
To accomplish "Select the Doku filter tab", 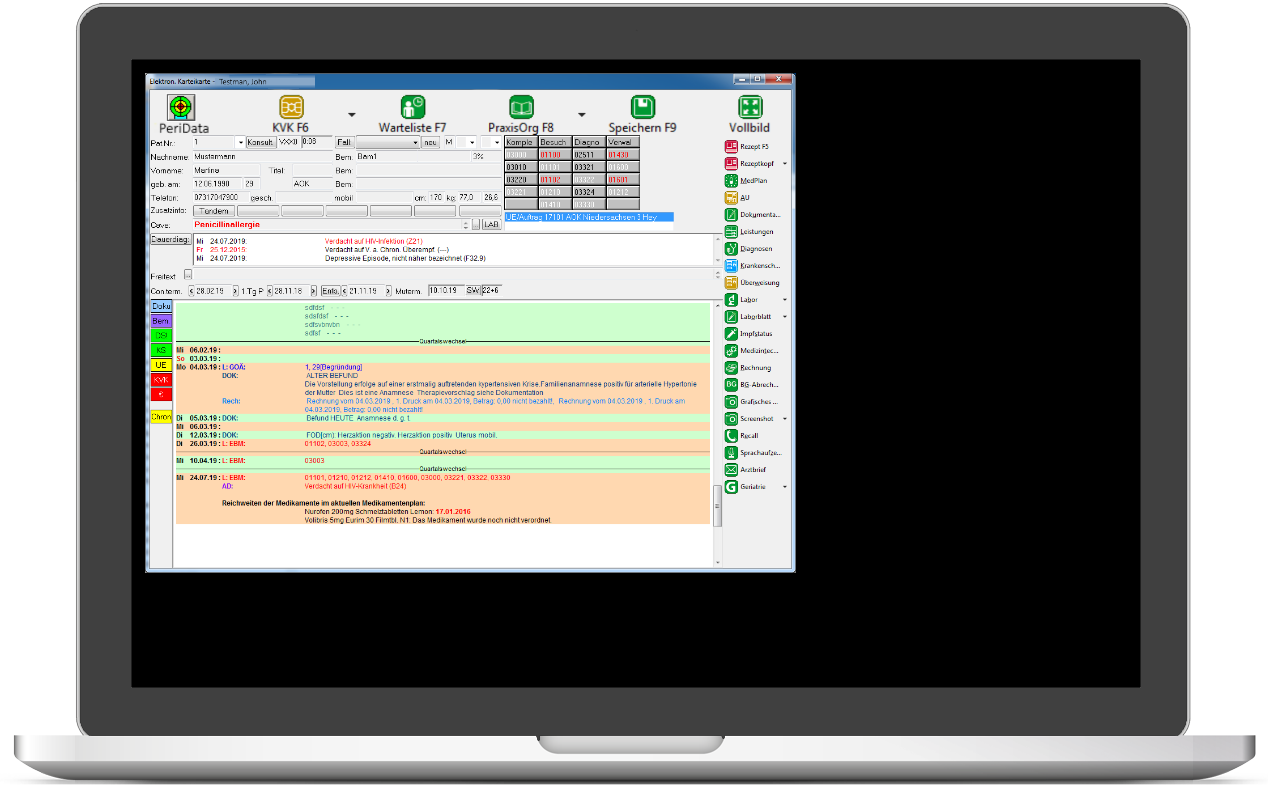I will pos(161,306).
